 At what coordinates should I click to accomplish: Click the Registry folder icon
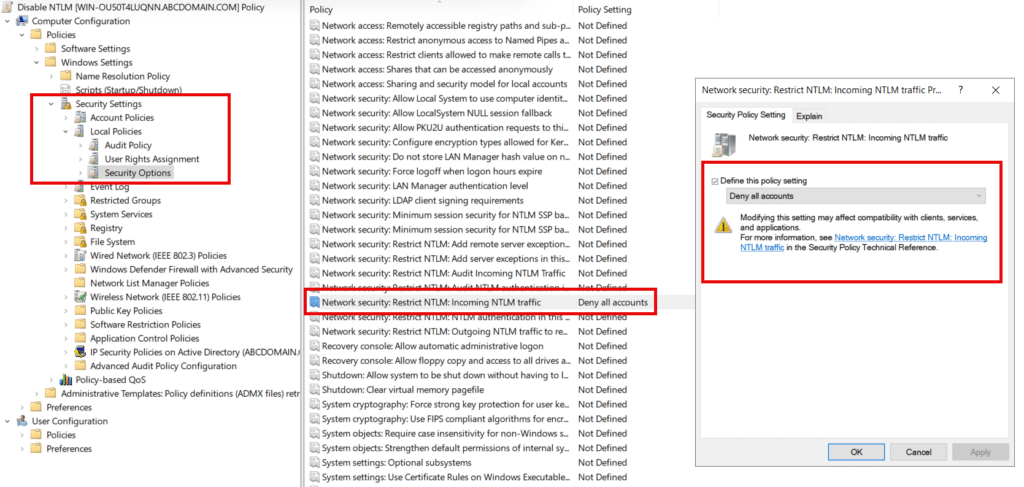[80, 228]
